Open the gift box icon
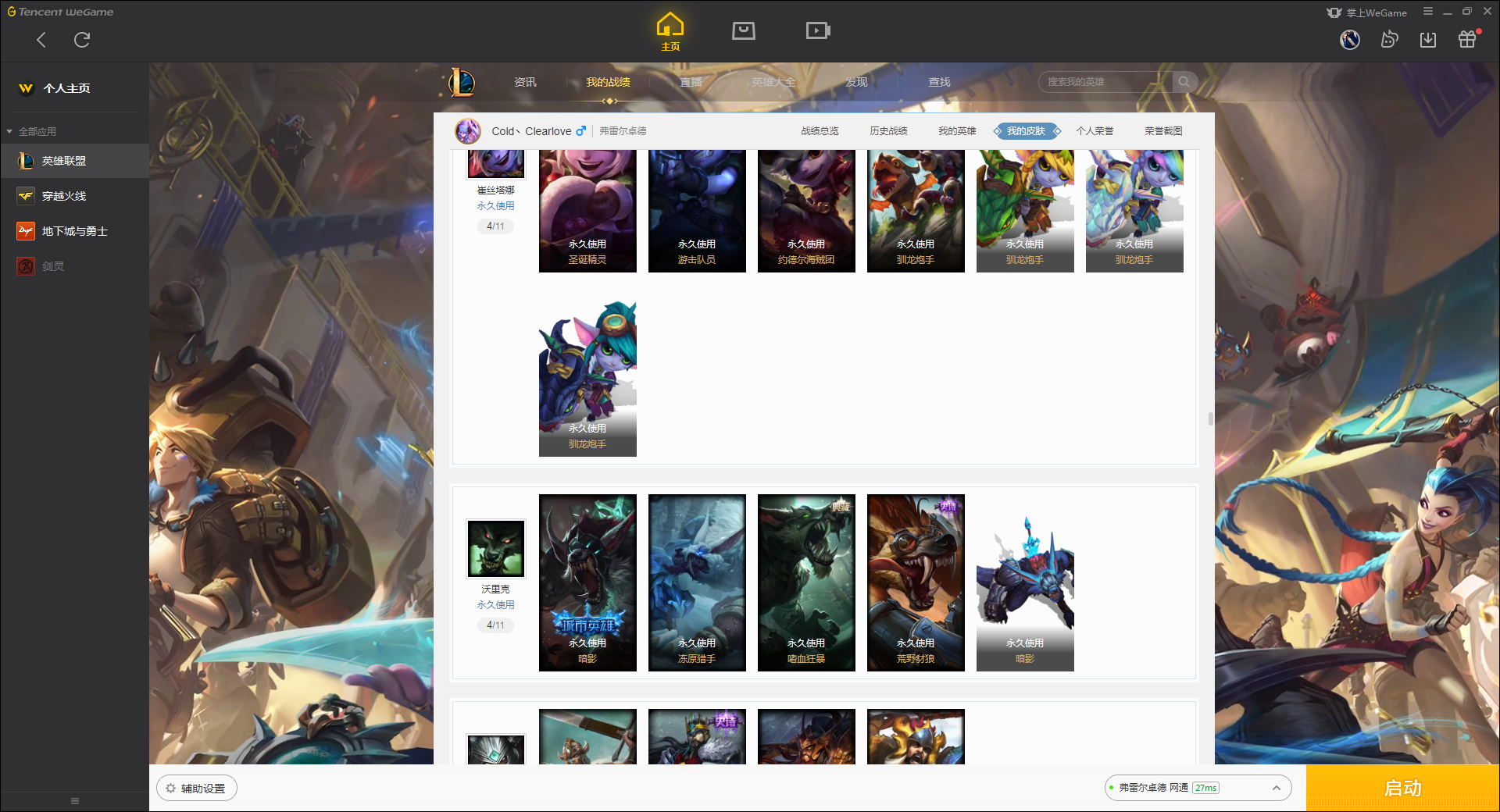1500x812 pixels. [x=1467, y=39]
